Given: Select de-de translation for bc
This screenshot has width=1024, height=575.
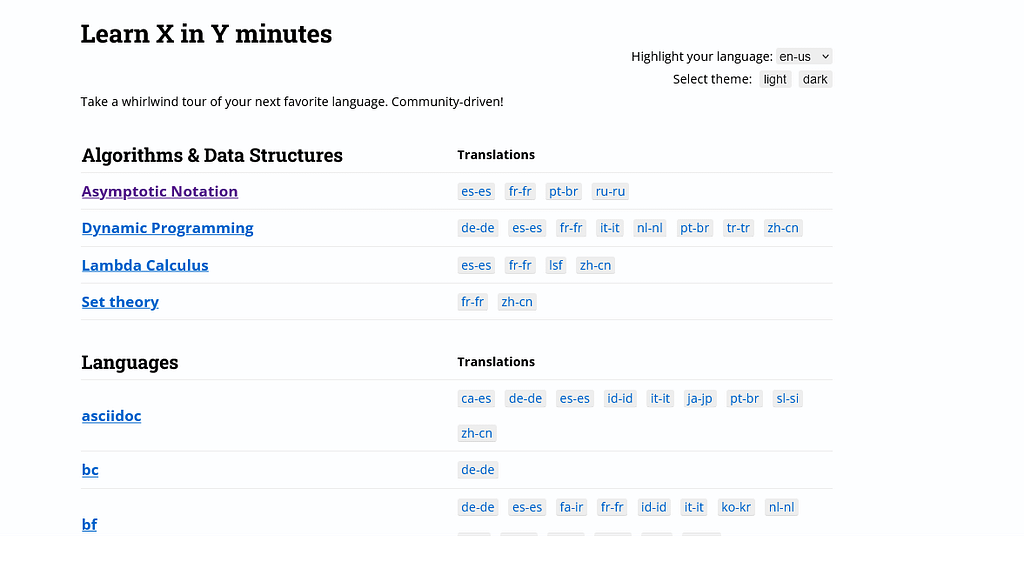Looking at the screenshot, I should [x=478, y=470].
